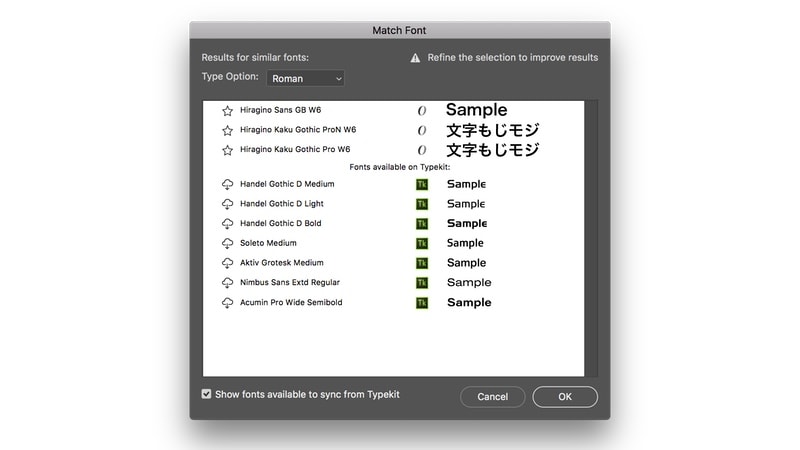Open the Type Option dropdown

[305, 78]
